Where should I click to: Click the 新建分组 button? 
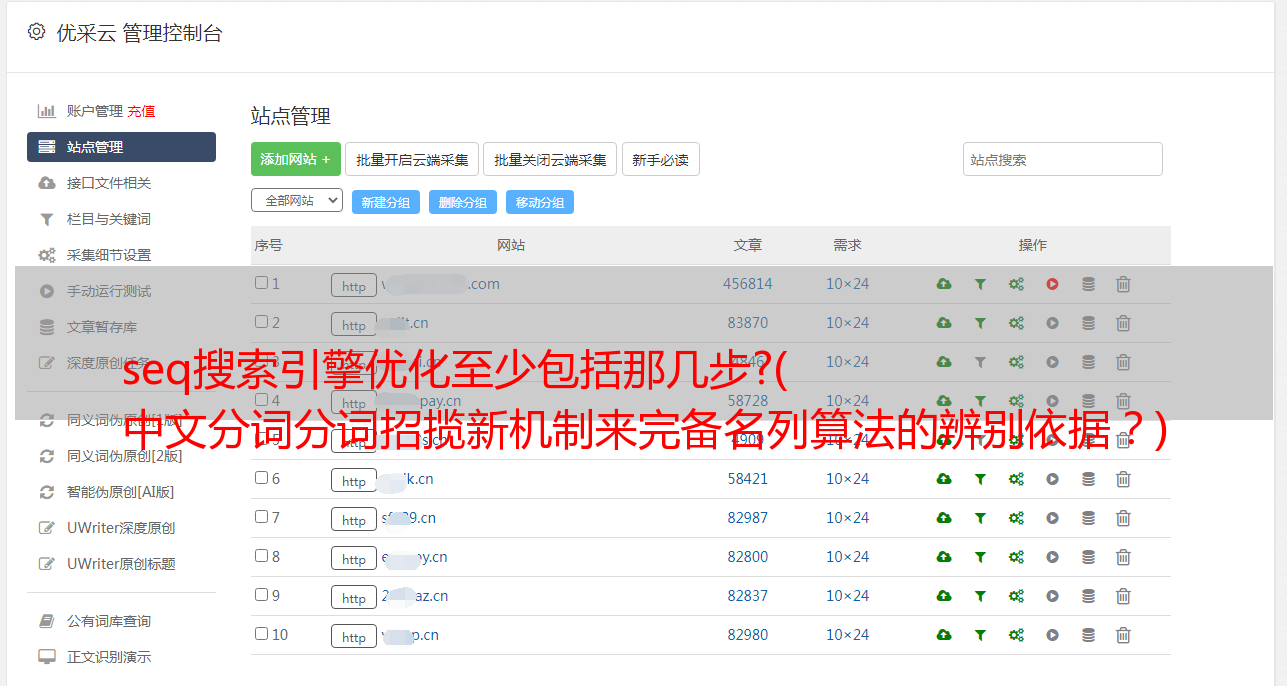click(386, 202)
